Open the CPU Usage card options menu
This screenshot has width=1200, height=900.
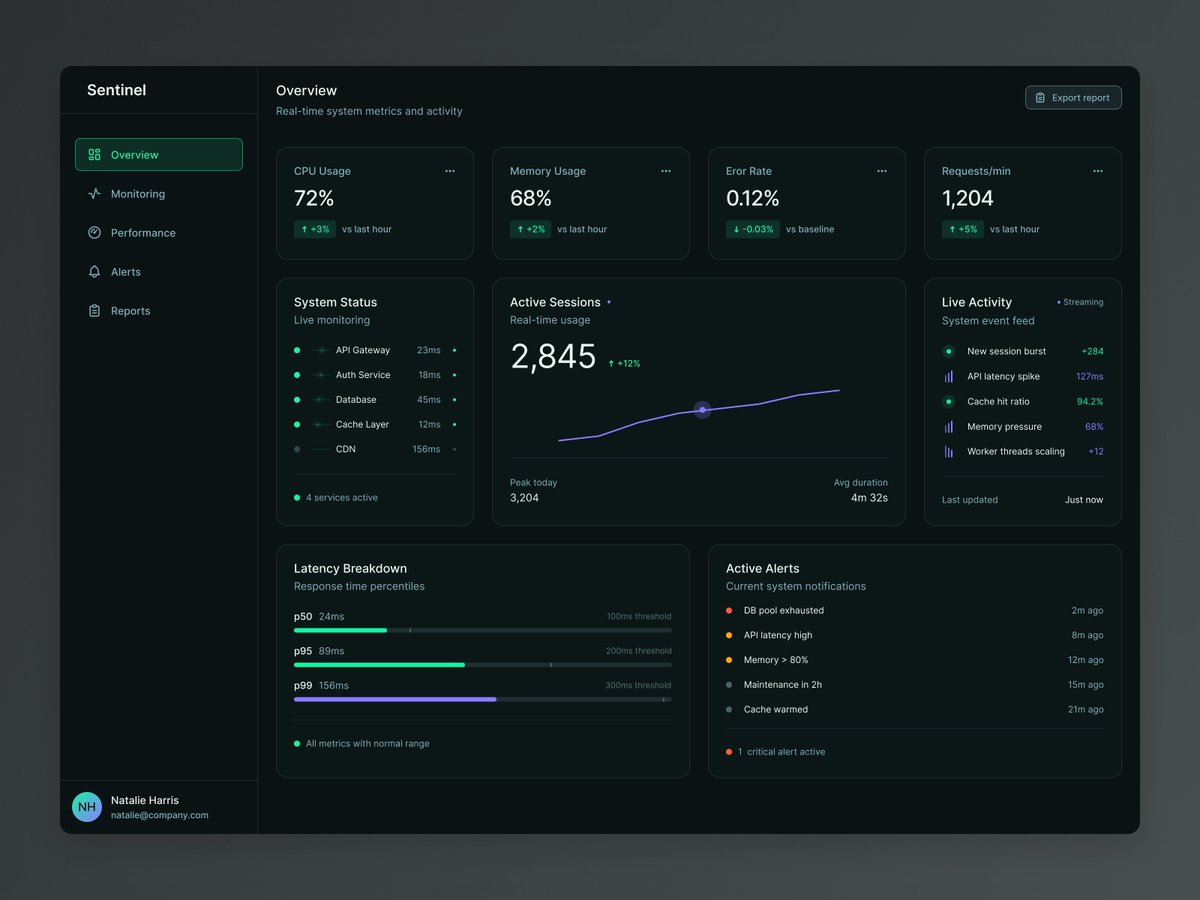(450, 171)
